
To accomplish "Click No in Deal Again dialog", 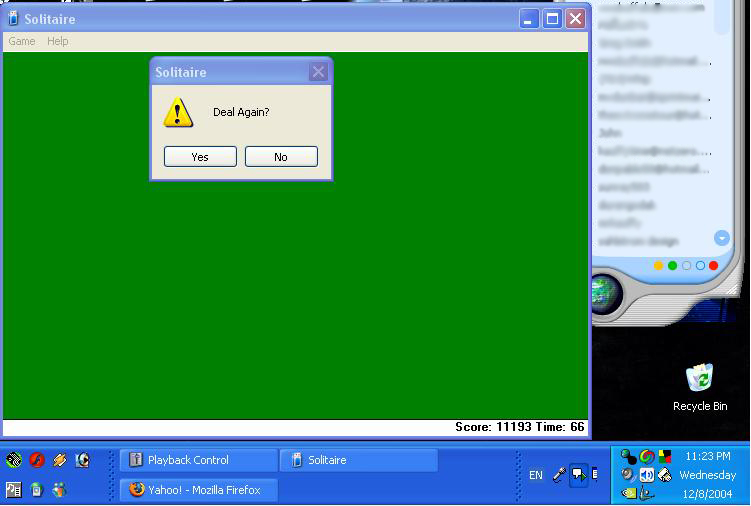I will pos(281,157).
